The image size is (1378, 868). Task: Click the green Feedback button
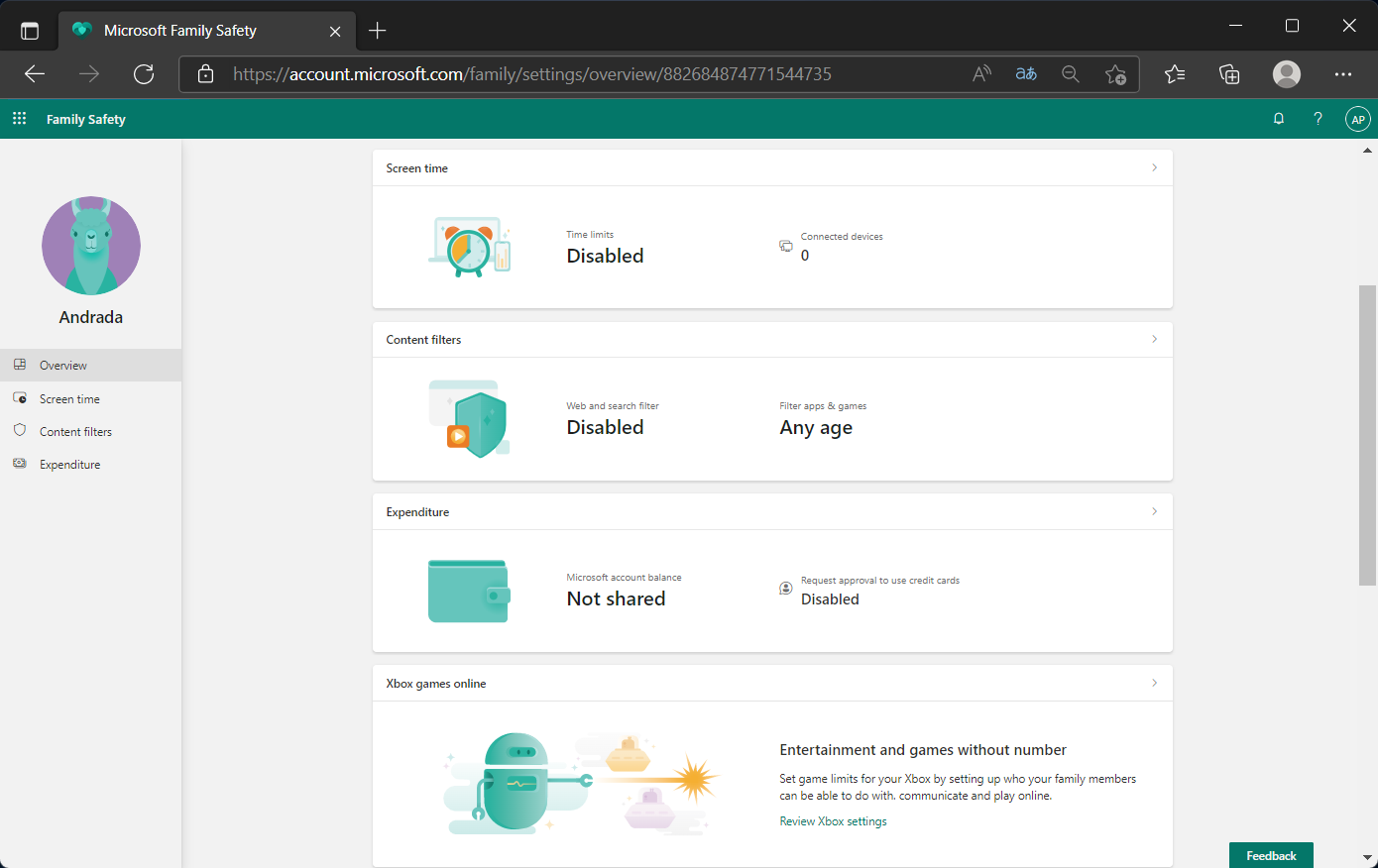[x=1271, y=855]
